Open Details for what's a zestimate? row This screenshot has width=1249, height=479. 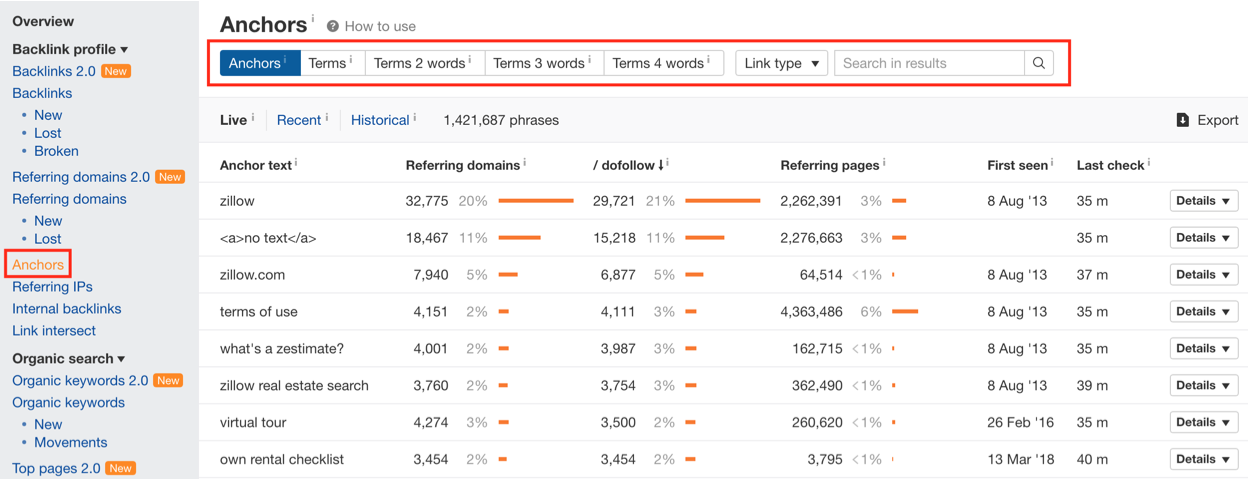1204,349
